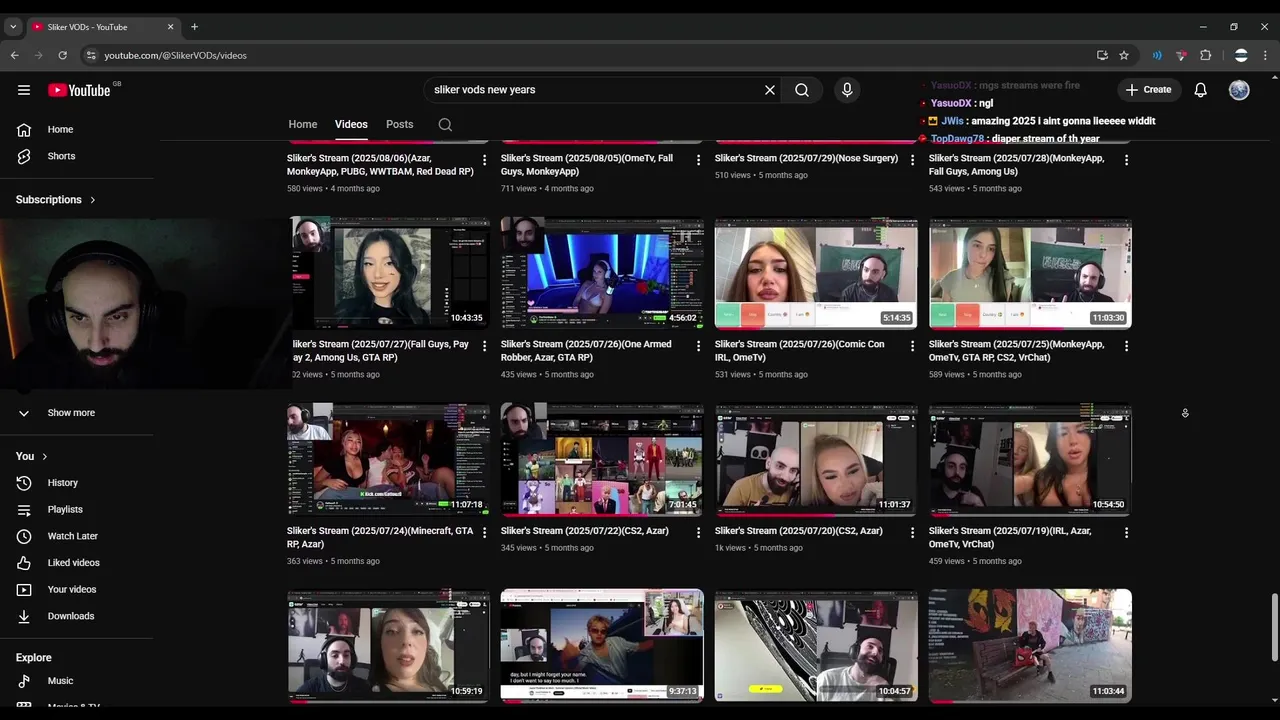Open the account avatar menu

click(x=1239, y=90)
